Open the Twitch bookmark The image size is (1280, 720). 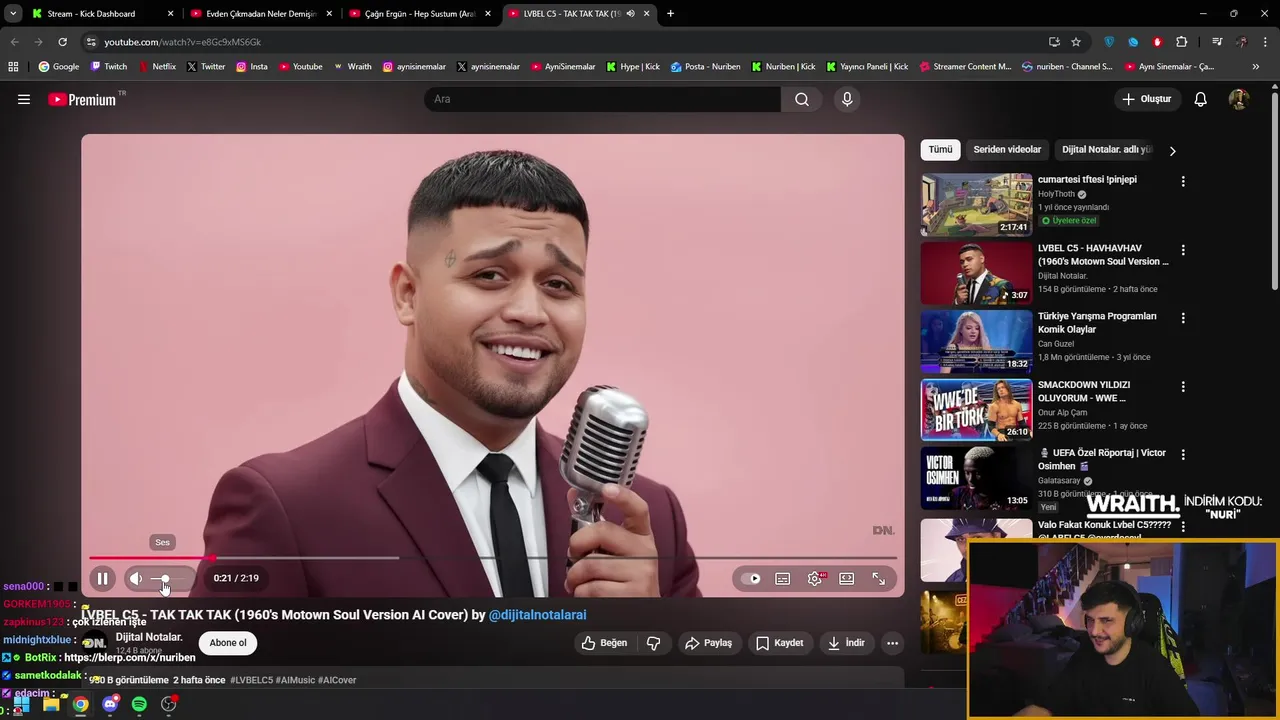tap(109, 67)
